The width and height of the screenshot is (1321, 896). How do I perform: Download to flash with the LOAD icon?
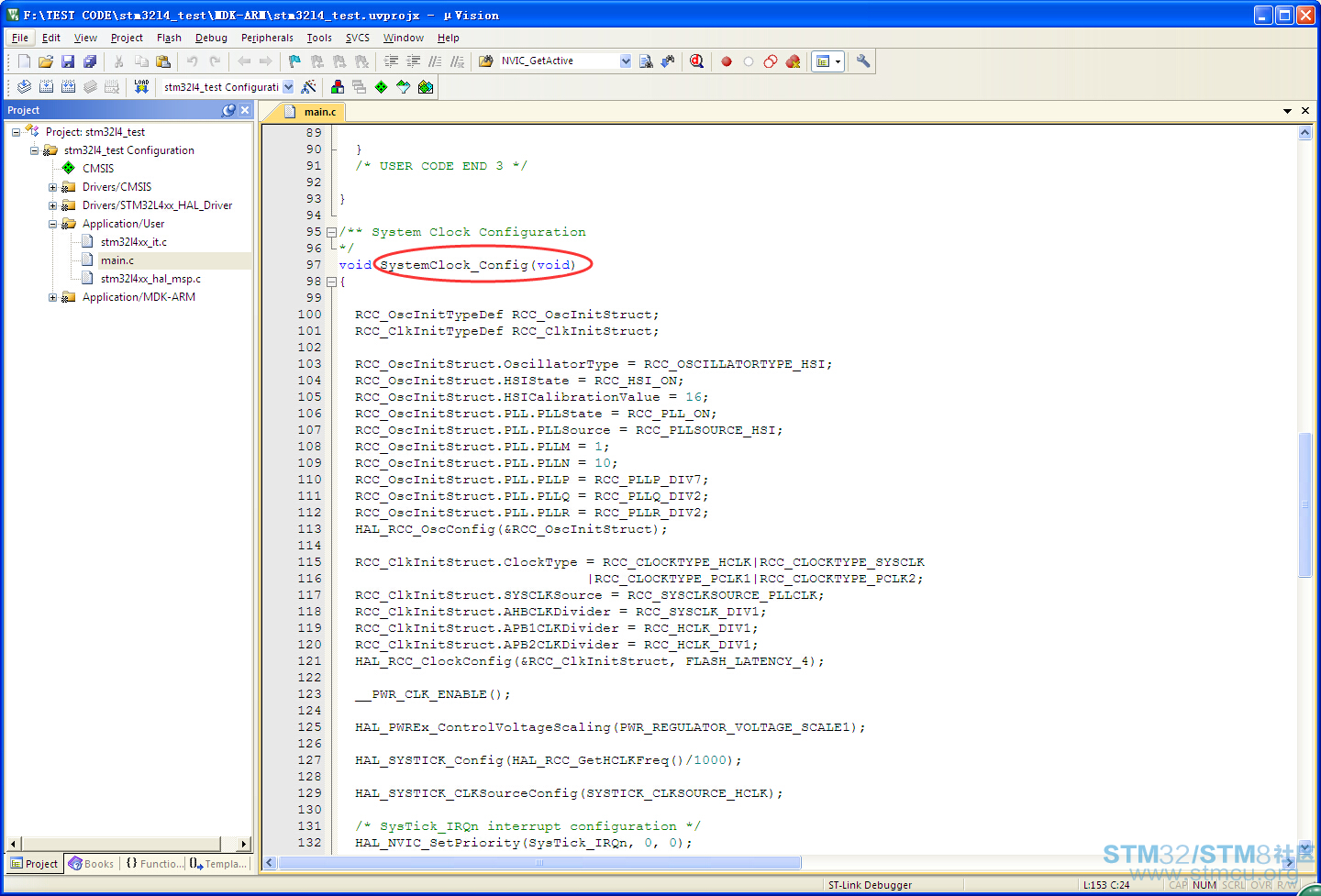point(141,87)
